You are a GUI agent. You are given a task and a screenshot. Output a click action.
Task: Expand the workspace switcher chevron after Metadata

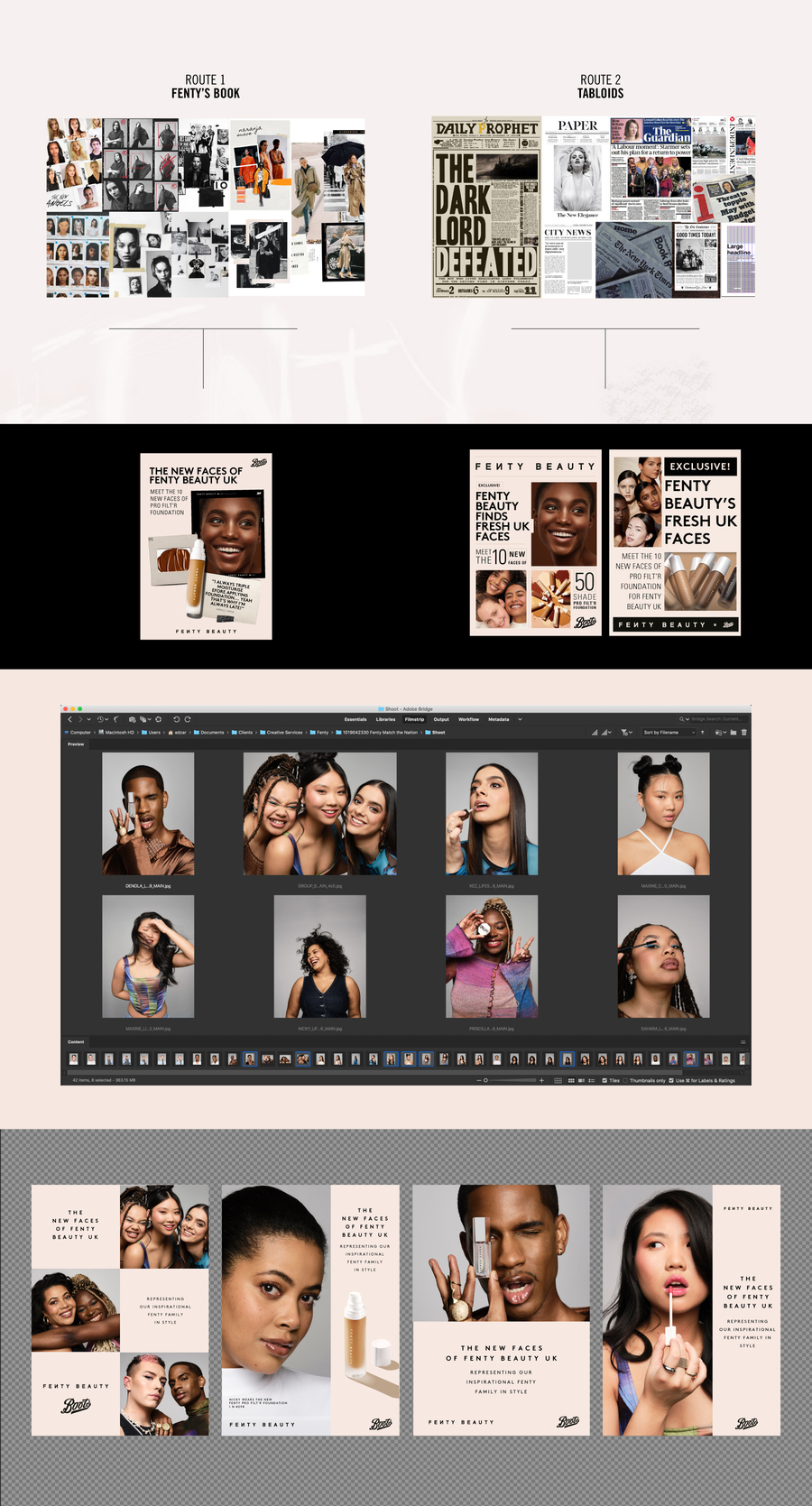520,719
